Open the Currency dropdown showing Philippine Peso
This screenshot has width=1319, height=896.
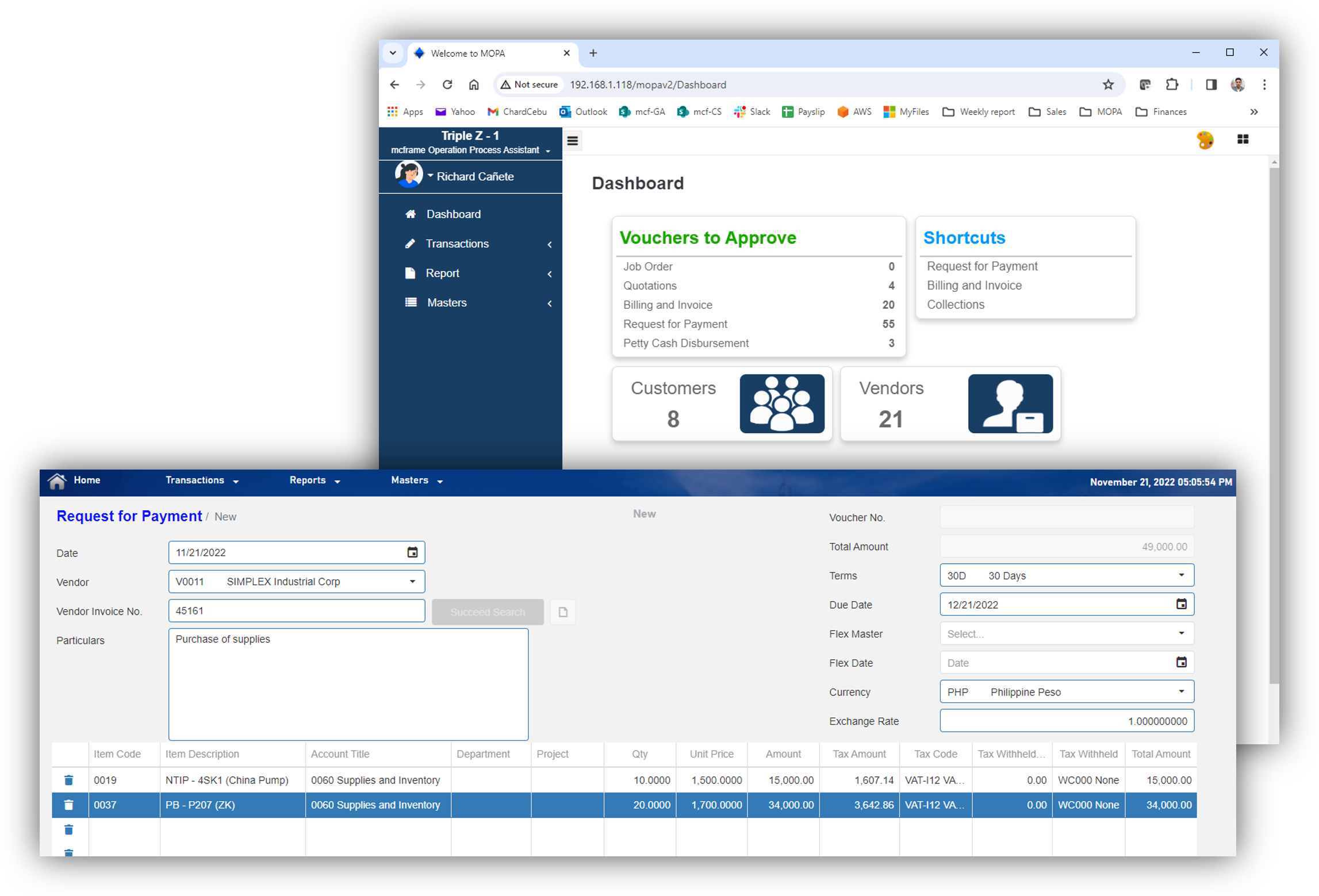pyautogui.click(x=1066, y=691)
